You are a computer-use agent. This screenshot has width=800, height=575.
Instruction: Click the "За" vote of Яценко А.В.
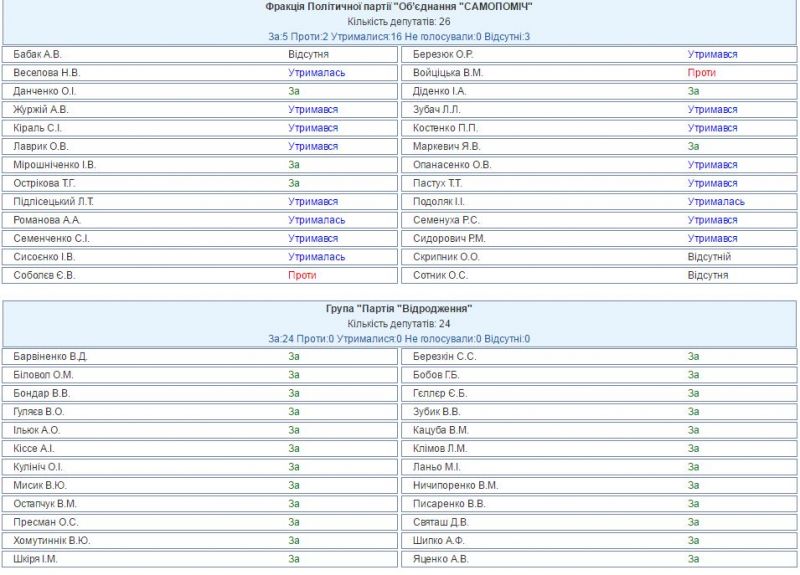point(693,559)
